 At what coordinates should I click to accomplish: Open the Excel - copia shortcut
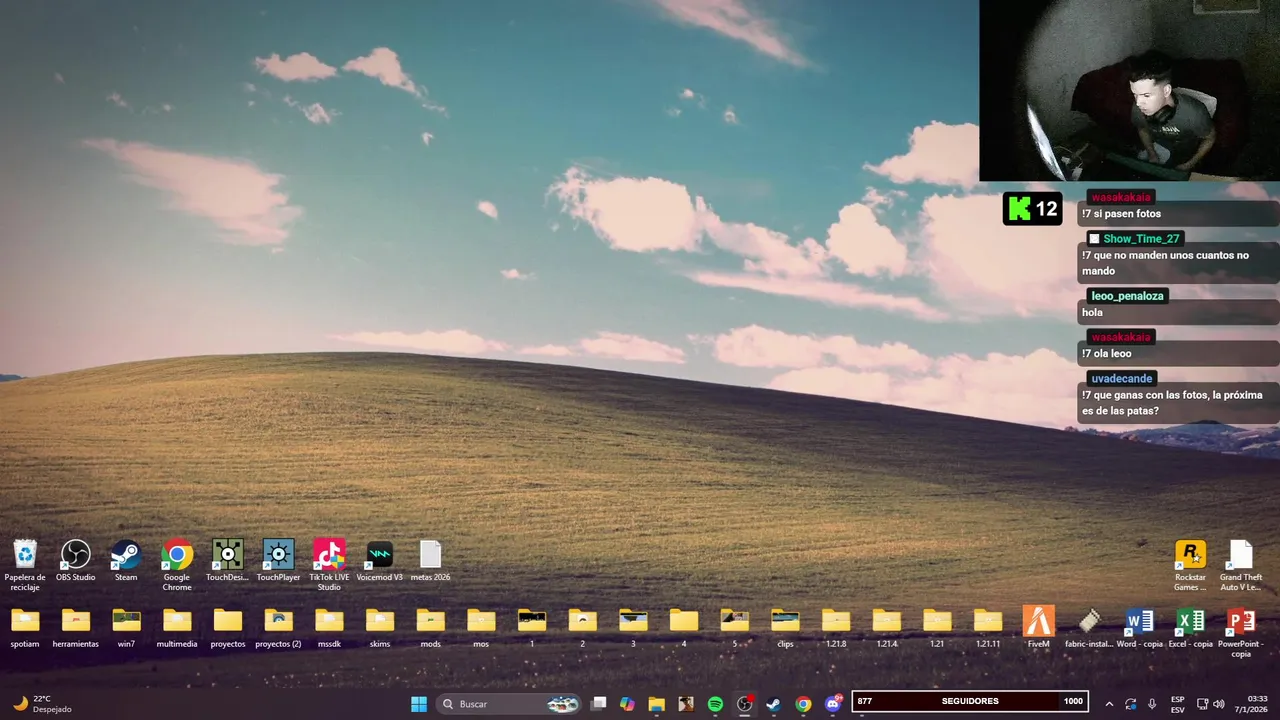1190,627
